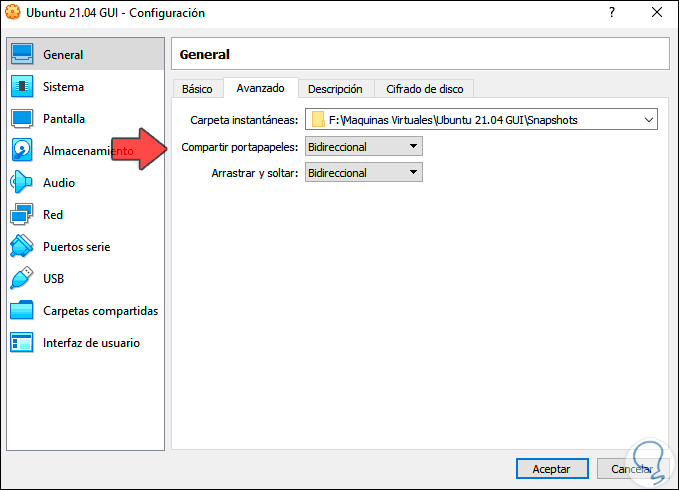Click the question mark help button
The image size is (679, 490).
(x=612, y=12)
